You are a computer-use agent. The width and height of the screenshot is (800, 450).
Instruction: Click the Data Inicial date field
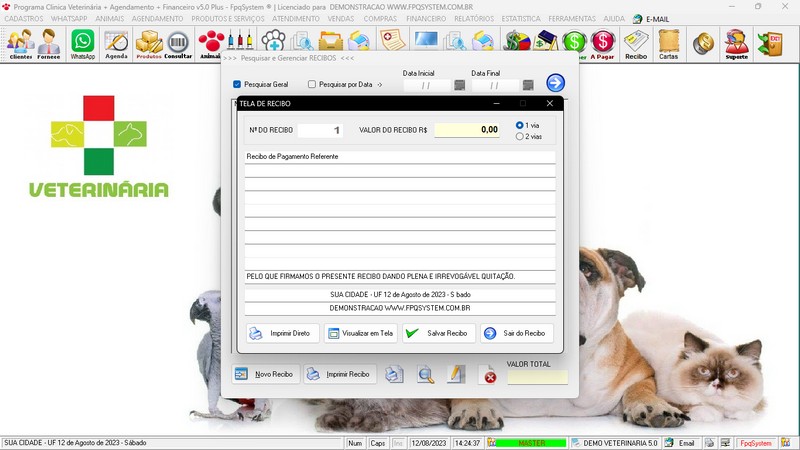click(427, 85)
